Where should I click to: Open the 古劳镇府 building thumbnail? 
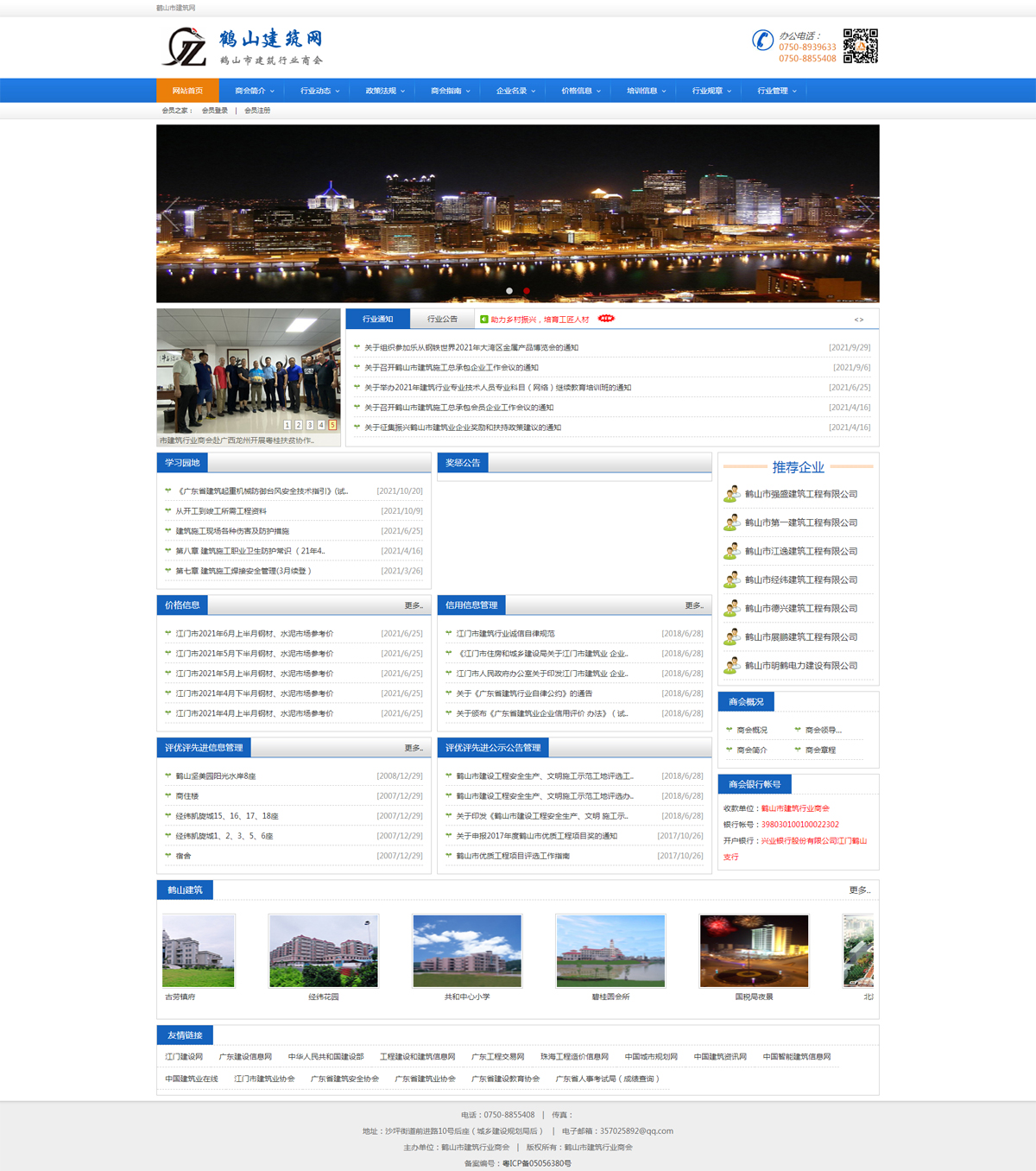pyautogui.click(x=199, y=951)
